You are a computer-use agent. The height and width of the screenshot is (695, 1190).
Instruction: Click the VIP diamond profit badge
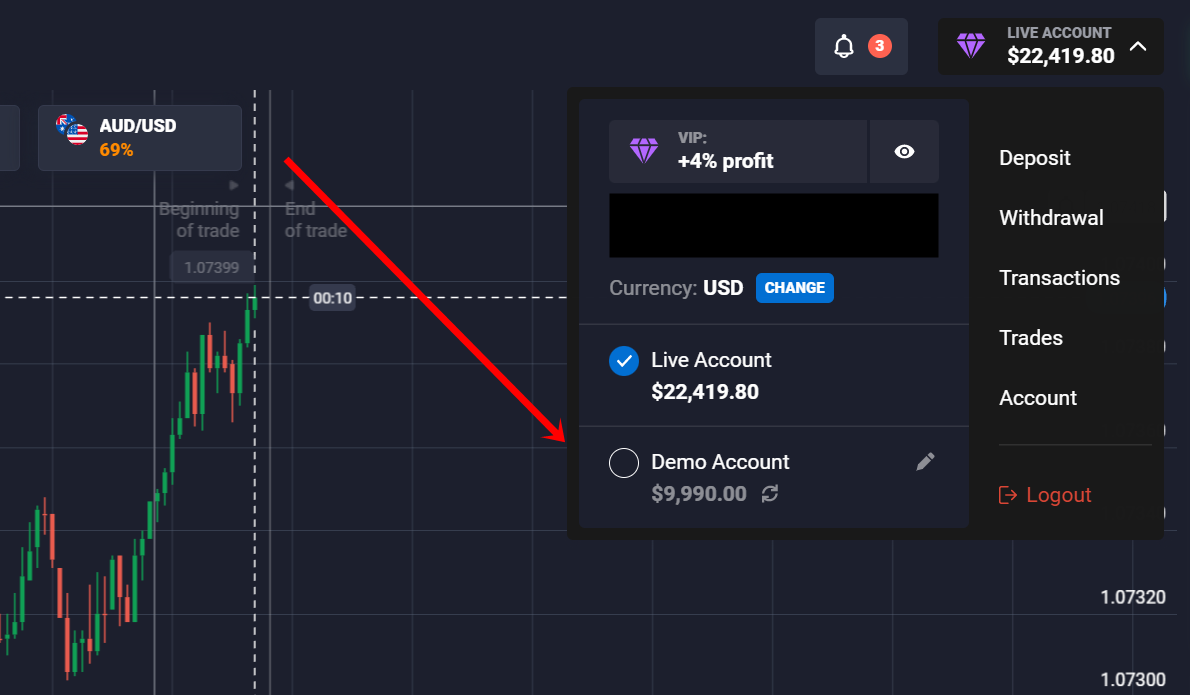pos(737,151)
